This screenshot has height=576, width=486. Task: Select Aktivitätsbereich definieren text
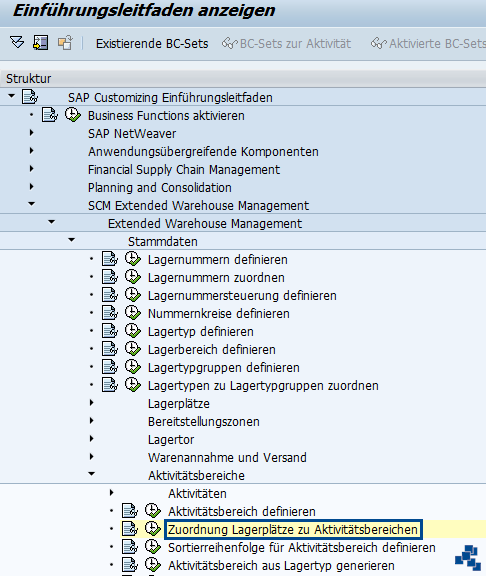pos(242,511)
